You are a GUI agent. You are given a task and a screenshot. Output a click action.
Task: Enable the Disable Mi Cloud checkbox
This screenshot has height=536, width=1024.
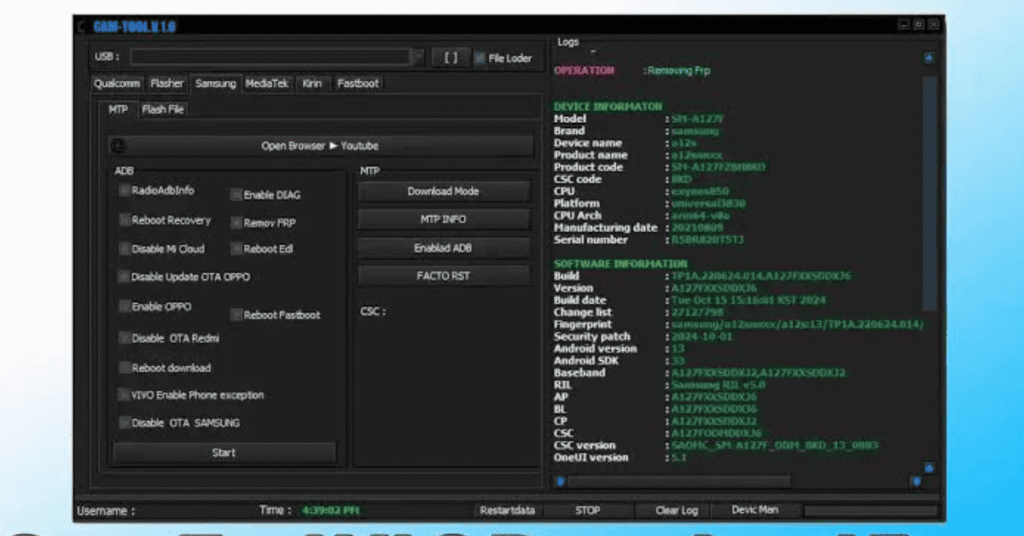click(x=124, y=249)
